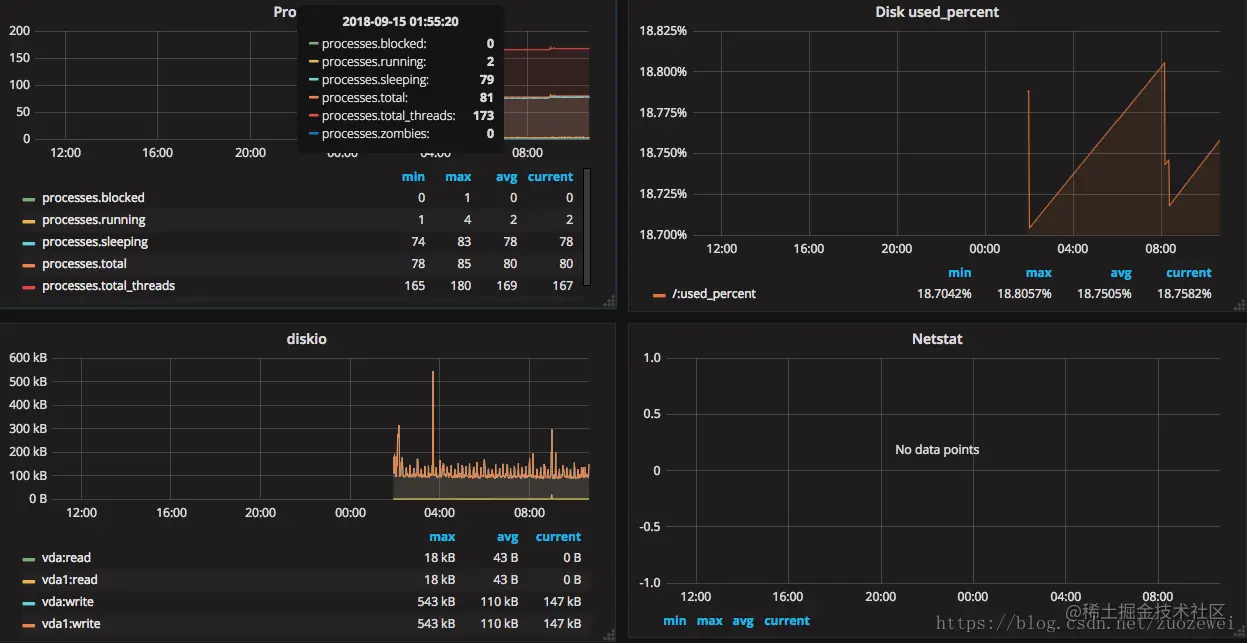Screen dimensions: 1247x643
Task: Sort Disk used_percent legend by current
Action: point(1189,273)
